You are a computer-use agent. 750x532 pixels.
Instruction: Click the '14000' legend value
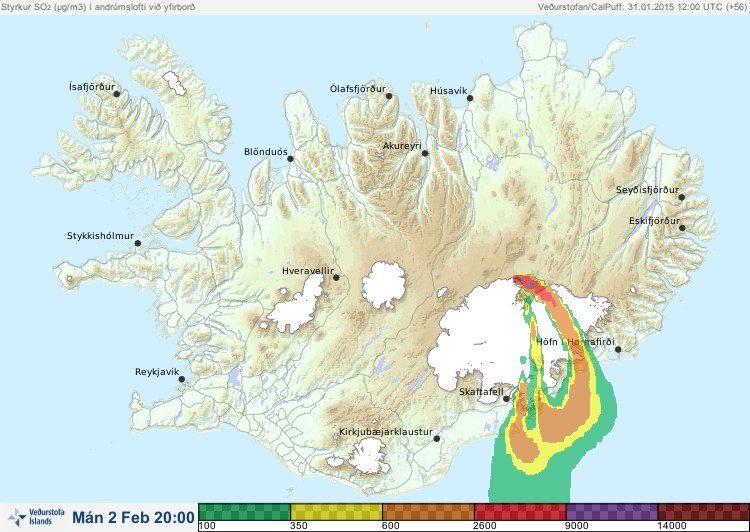coord(672,526)
